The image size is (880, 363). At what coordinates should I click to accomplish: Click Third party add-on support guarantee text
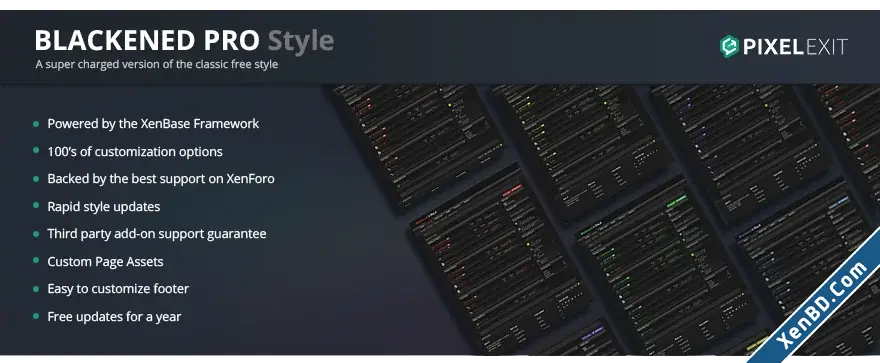pos(157,234)
